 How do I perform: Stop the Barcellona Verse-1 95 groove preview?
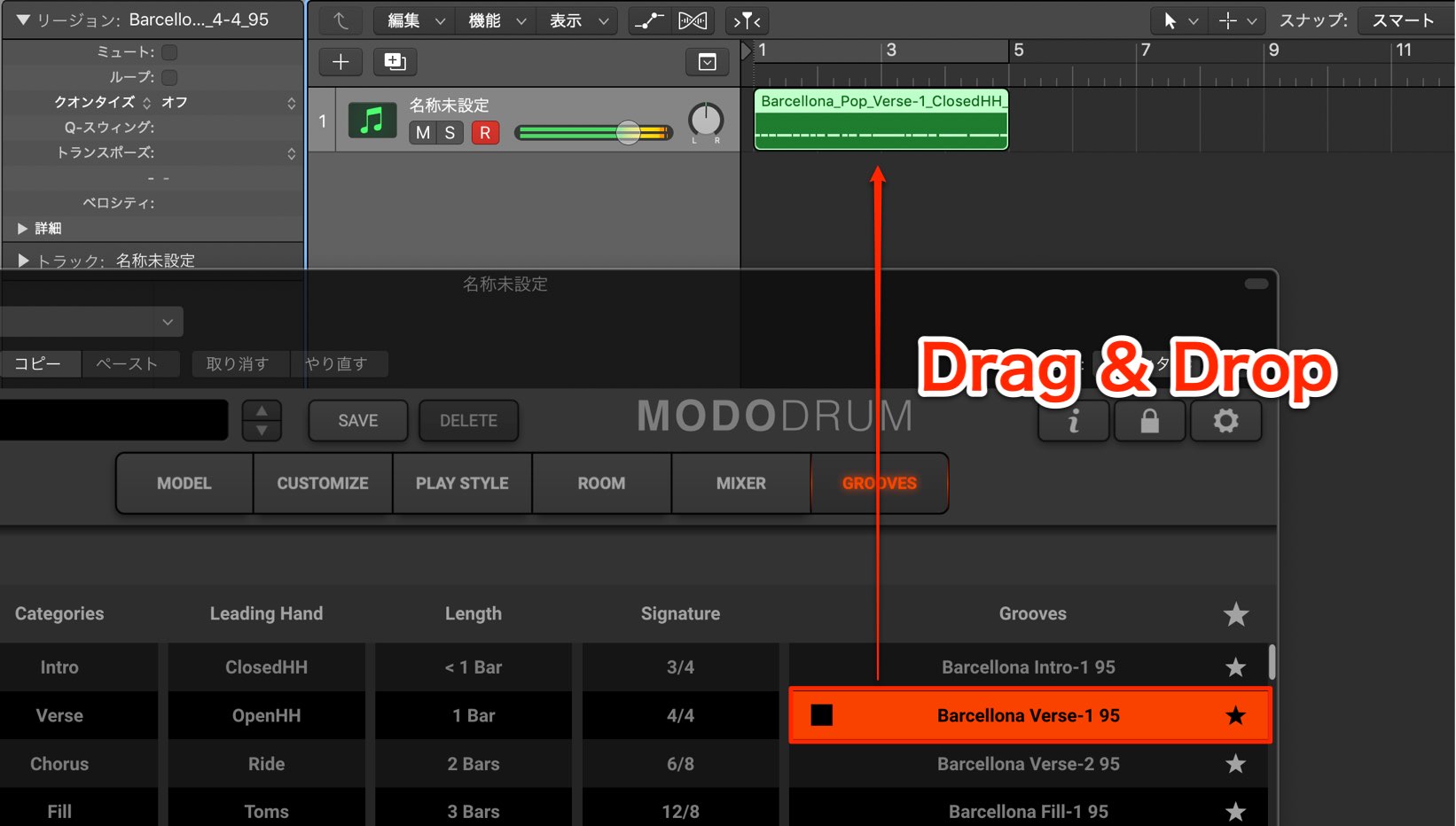pos(822,715)
